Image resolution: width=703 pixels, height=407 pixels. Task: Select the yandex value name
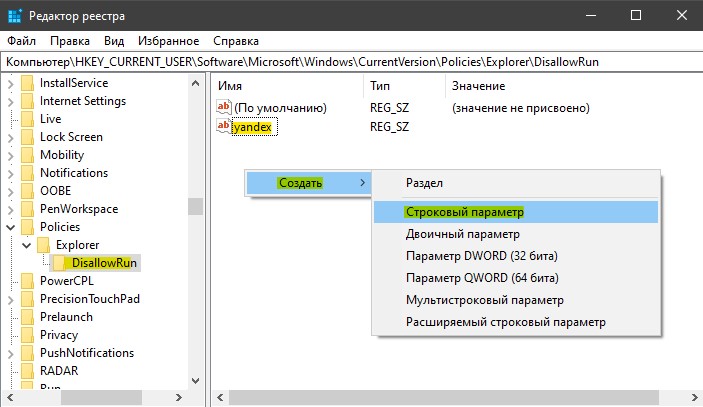(252, 127)
